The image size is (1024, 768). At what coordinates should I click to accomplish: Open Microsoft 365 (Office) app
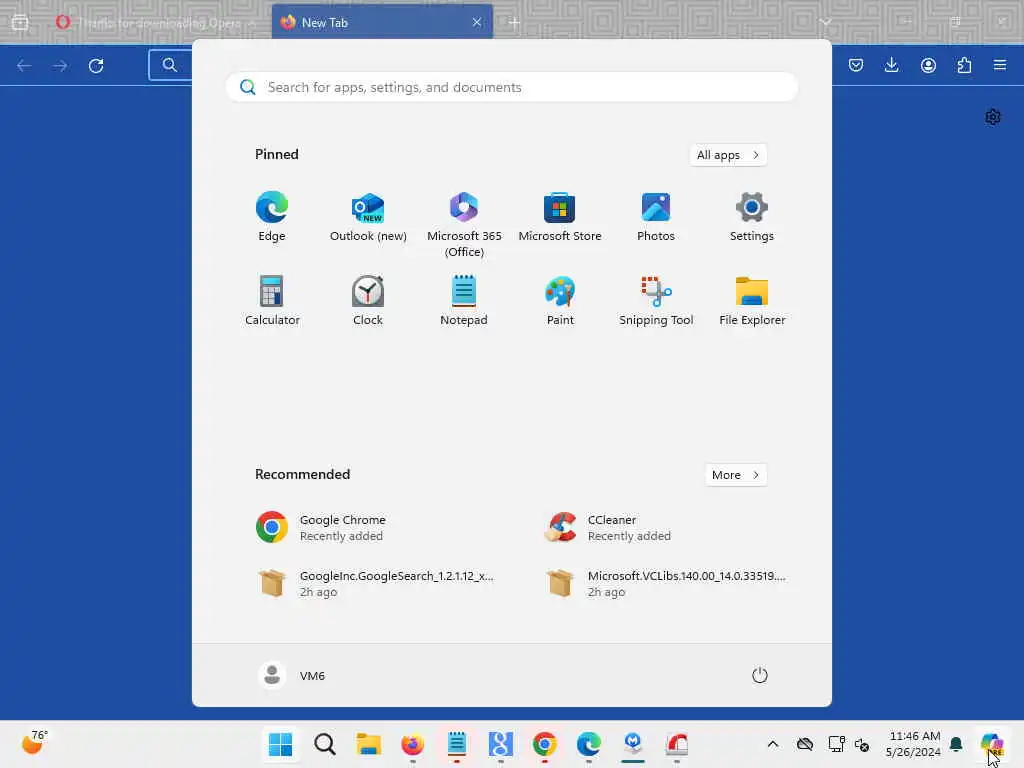(x=464, y=225)
